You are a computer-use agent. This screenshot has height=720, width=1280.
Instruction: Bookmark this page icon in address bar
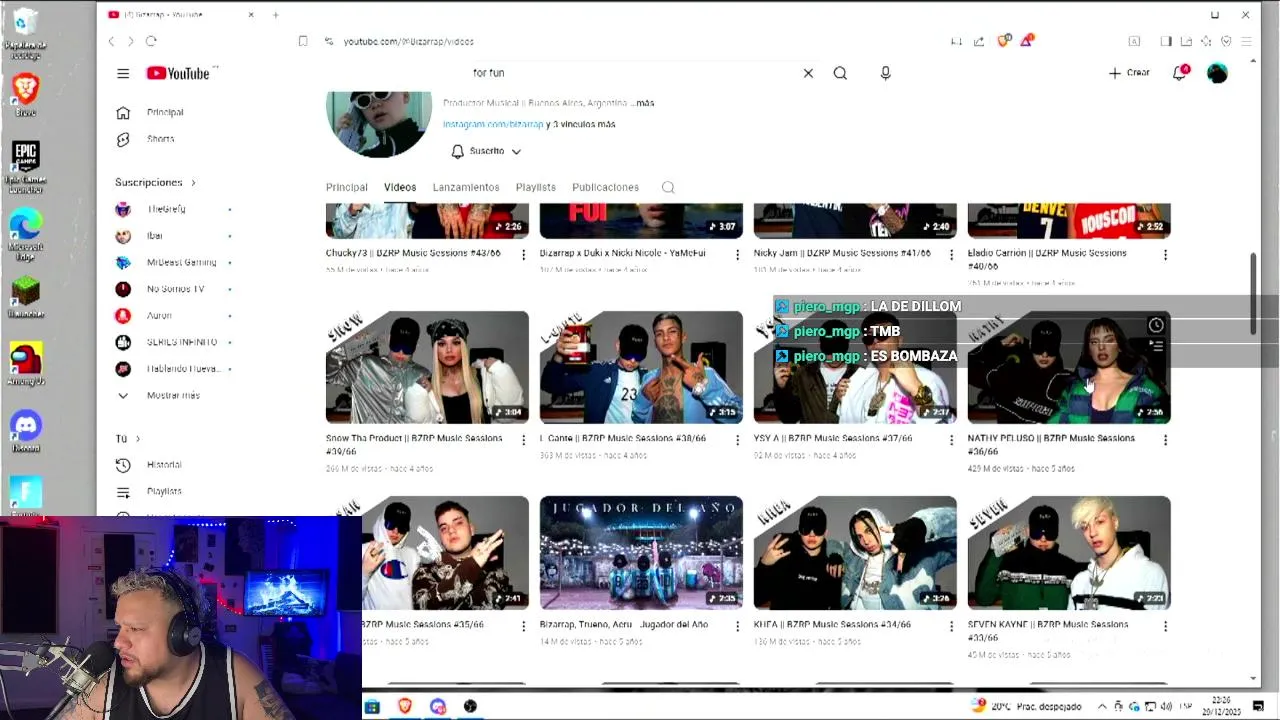click(x=303, y=41)
